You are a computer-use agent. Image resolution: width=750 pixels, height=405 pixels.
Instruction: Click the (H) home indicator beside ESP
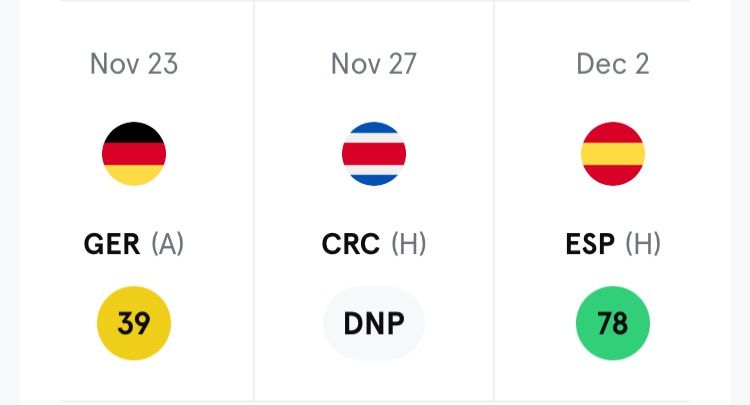[x=644, y=244]
